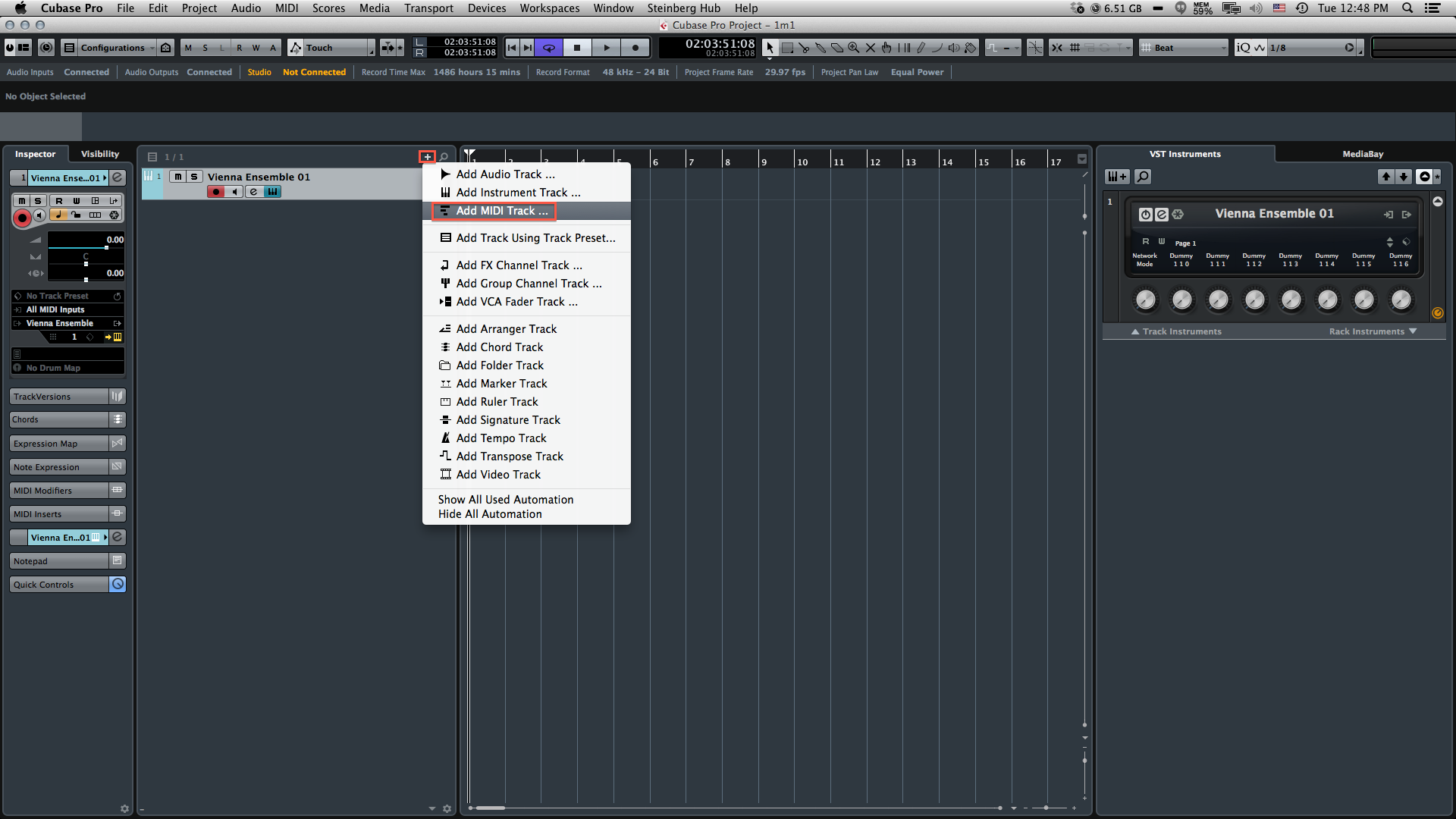Select the Zoom tool
Viewport: 1456px width, 819px height.
tap(854, 47)
